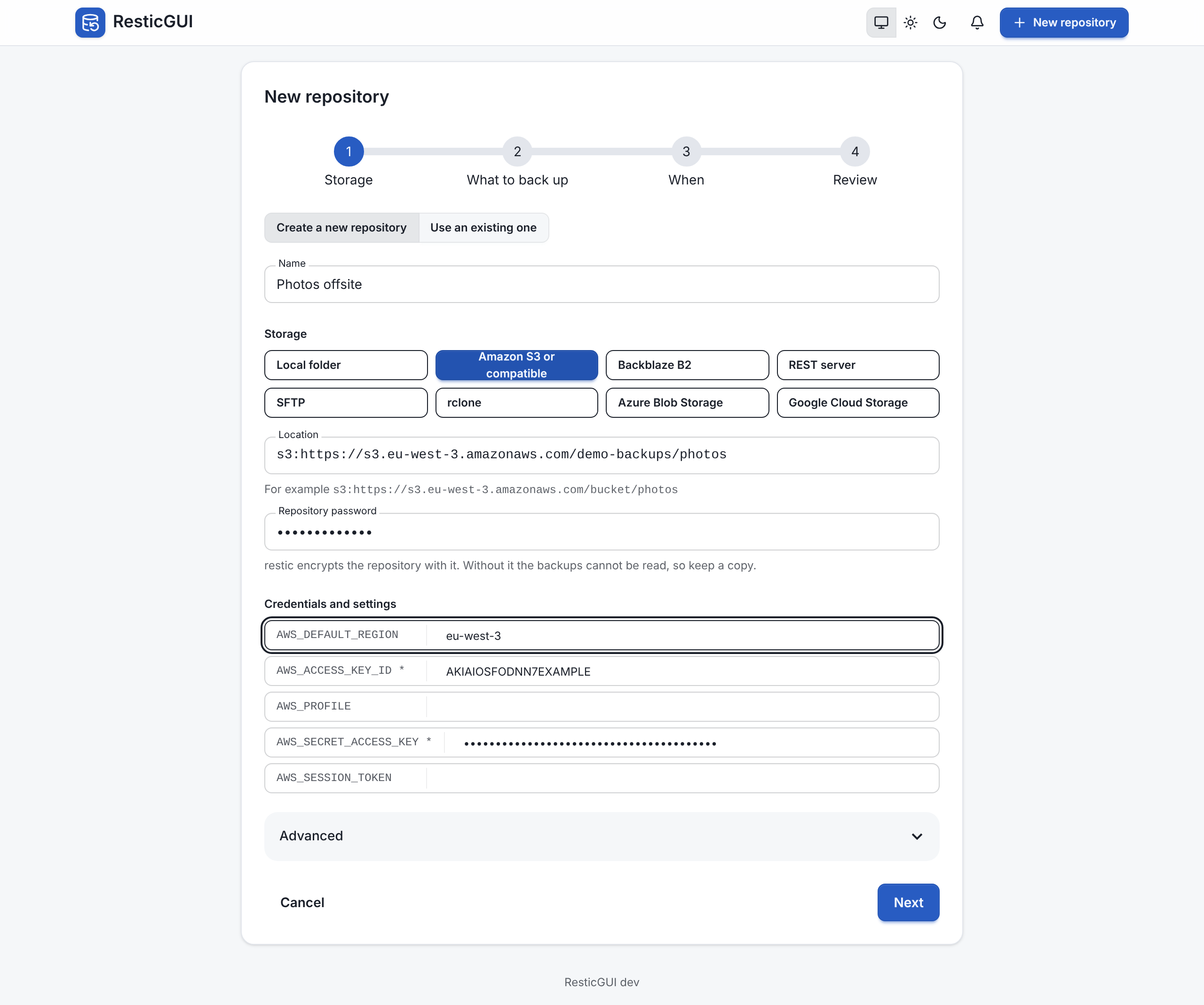Image resolution: width=1204 pixels, height=1005 pixels.
Task: Focus the Name field
Action: click(602, 284)
